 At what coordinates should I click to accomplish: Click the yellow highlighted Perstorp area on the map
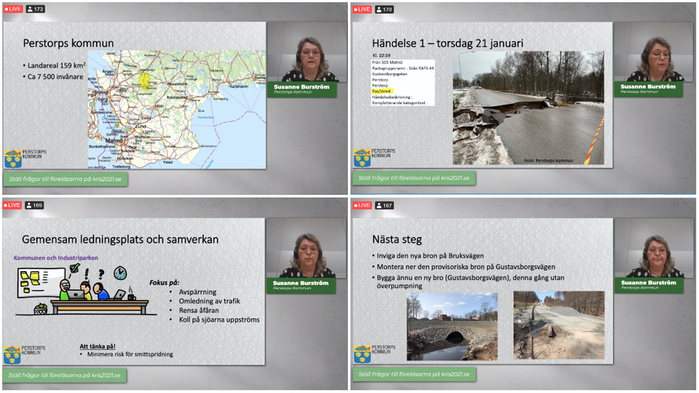click(x=144, y=81)
